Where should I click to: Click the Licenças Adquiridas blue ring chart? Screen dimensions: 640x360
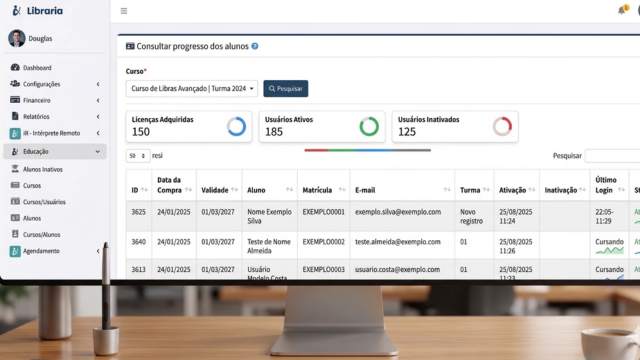236,127
